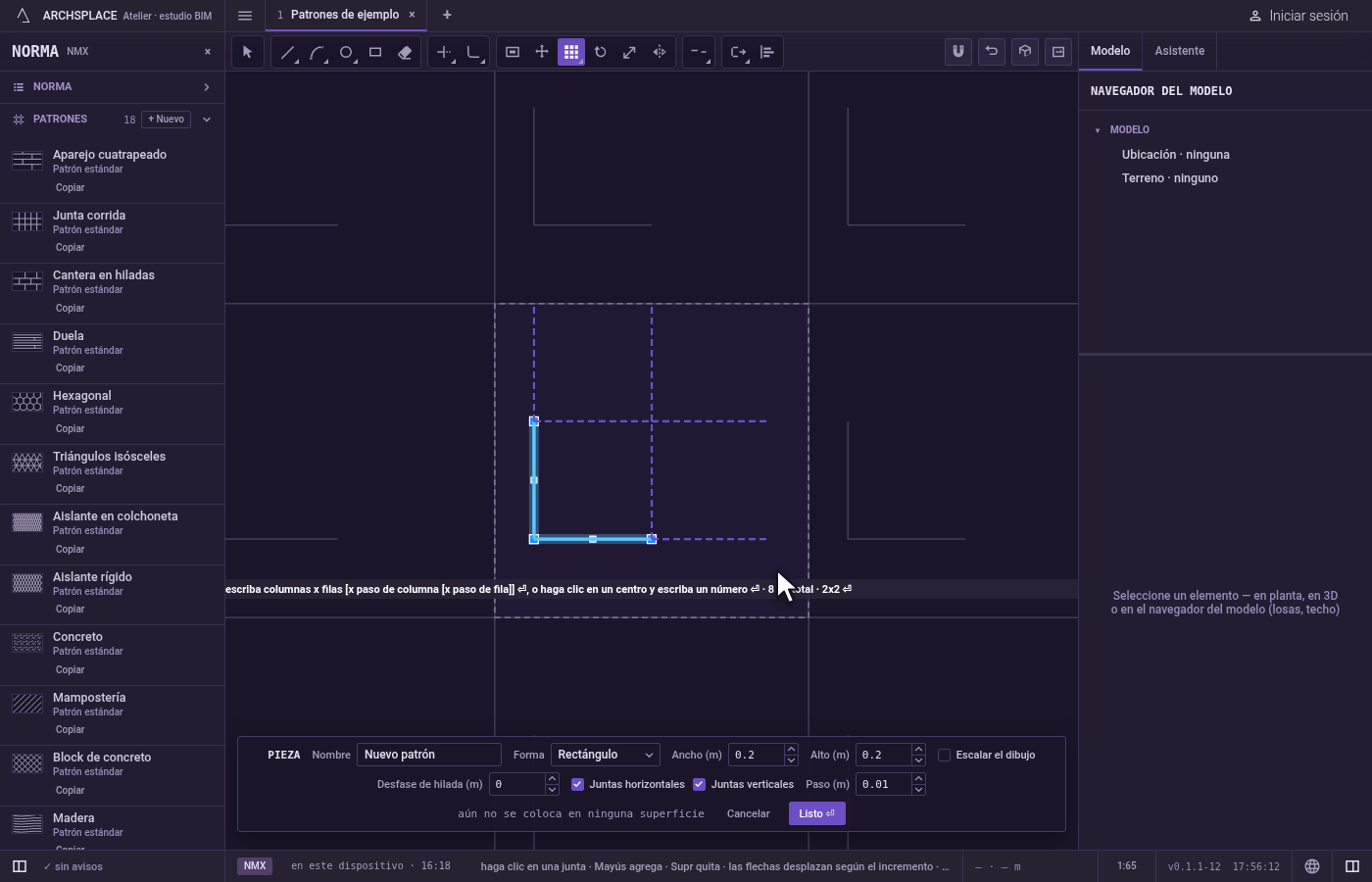Collapse the MODELO tree node
The width and height of the screenshot is (1372, 882).
point(1098,130)
